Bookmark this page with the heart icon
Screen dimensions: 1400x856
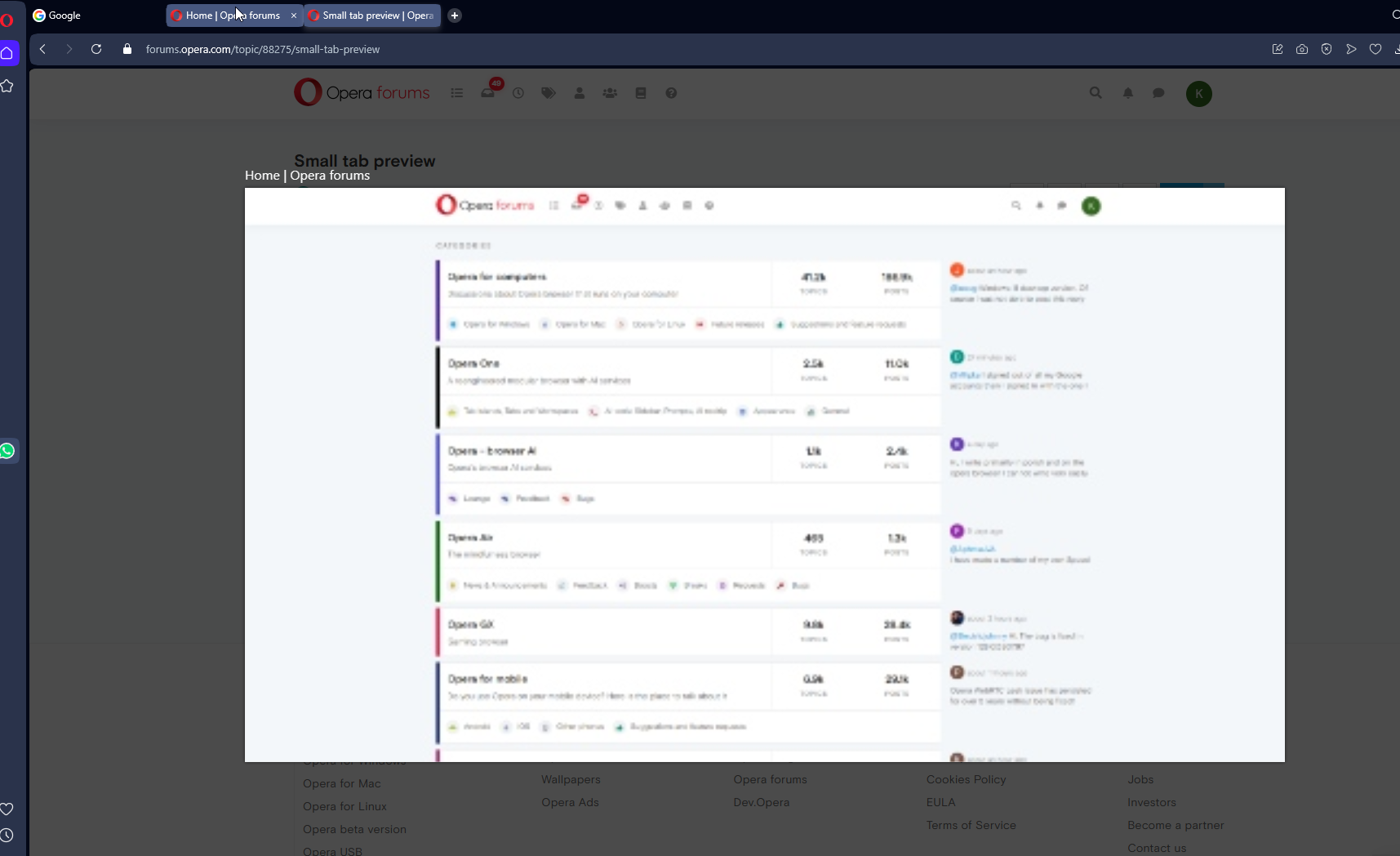[x=1376, y=49]
